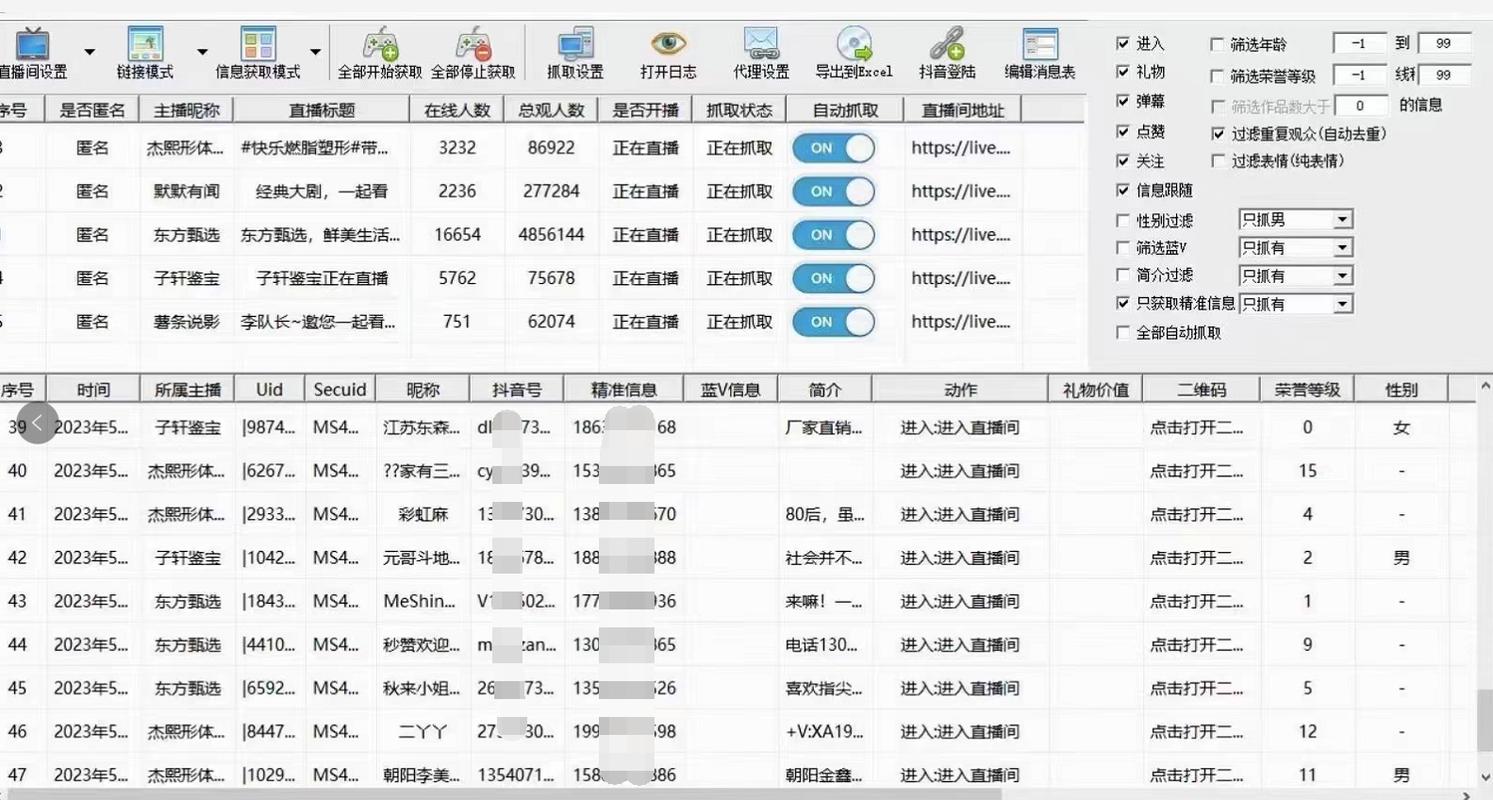The height and width of the screenshot is (800, 1493).
Task: Open the live URL for 东方甄选 room
Action: coord(961,235)
